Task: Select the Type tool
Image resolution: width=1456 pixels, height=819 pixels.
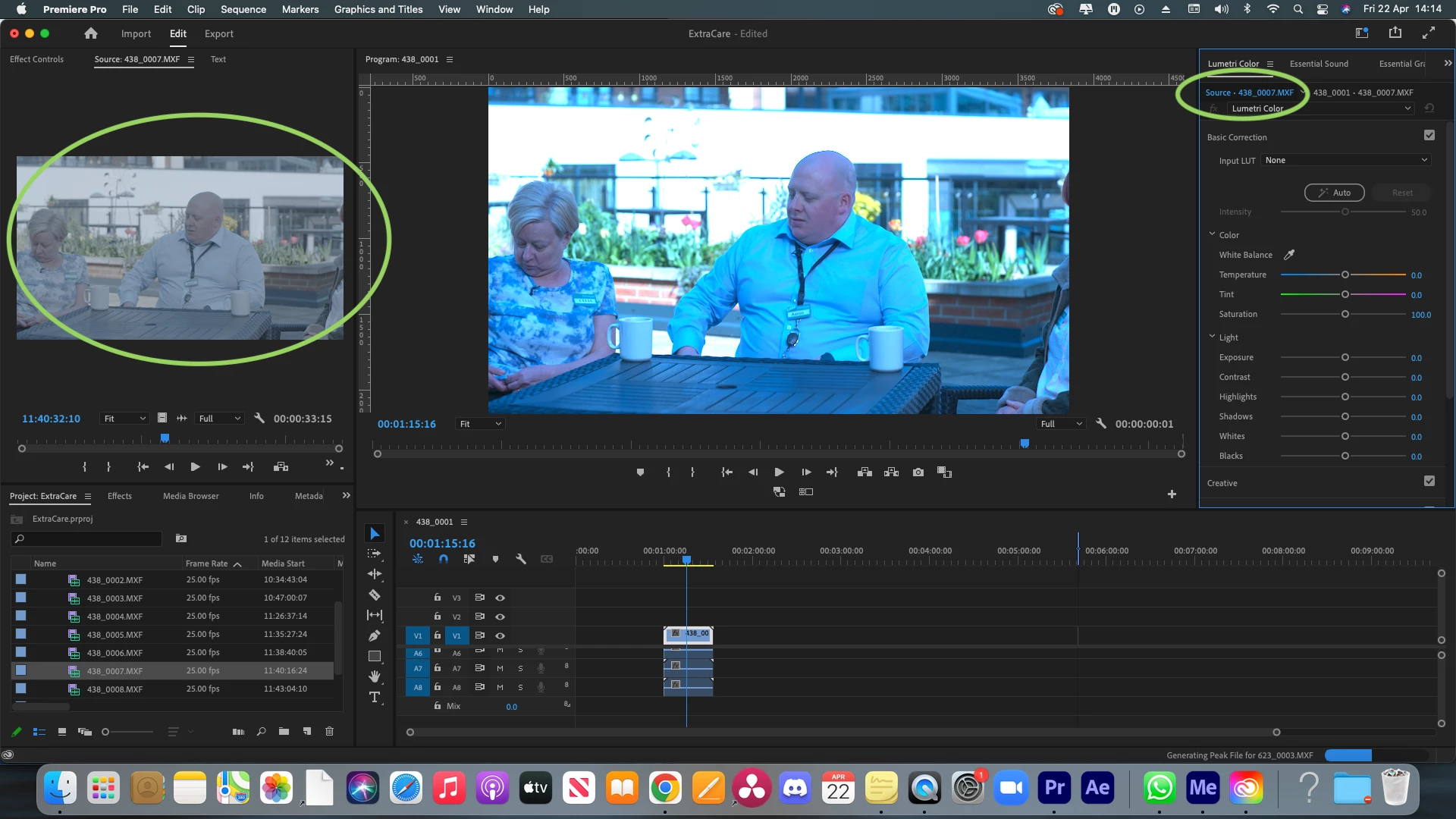Action: click(375, 698)
